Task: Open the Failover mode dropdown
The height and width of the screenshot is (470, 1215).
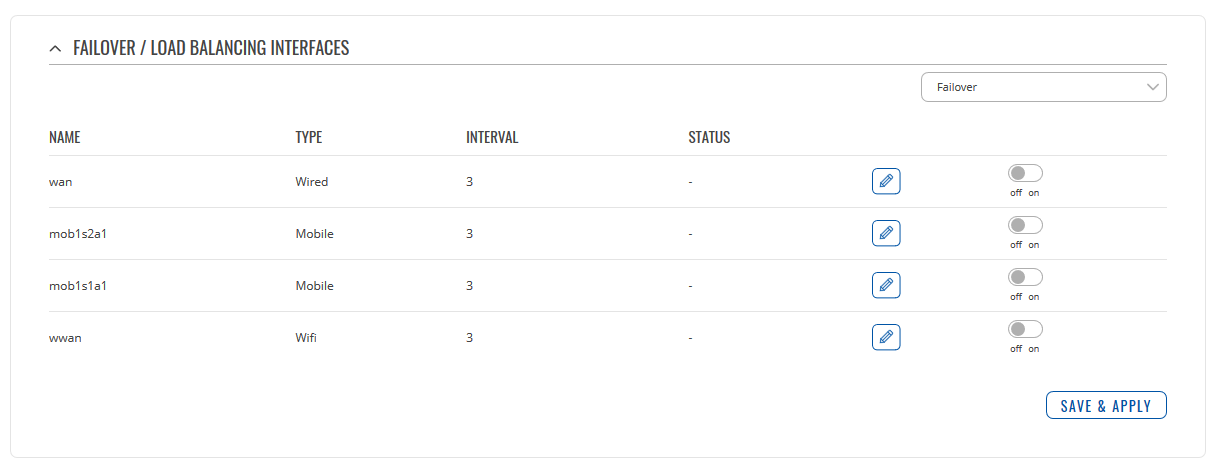Action: point(1043,87)
